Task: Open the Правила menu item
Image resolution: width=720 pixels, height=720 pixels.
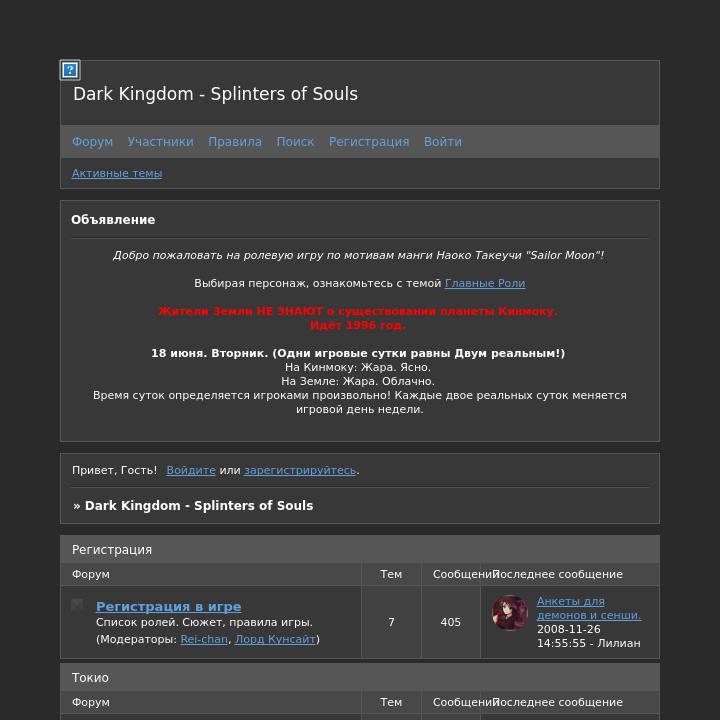Action: pos(235,142)
